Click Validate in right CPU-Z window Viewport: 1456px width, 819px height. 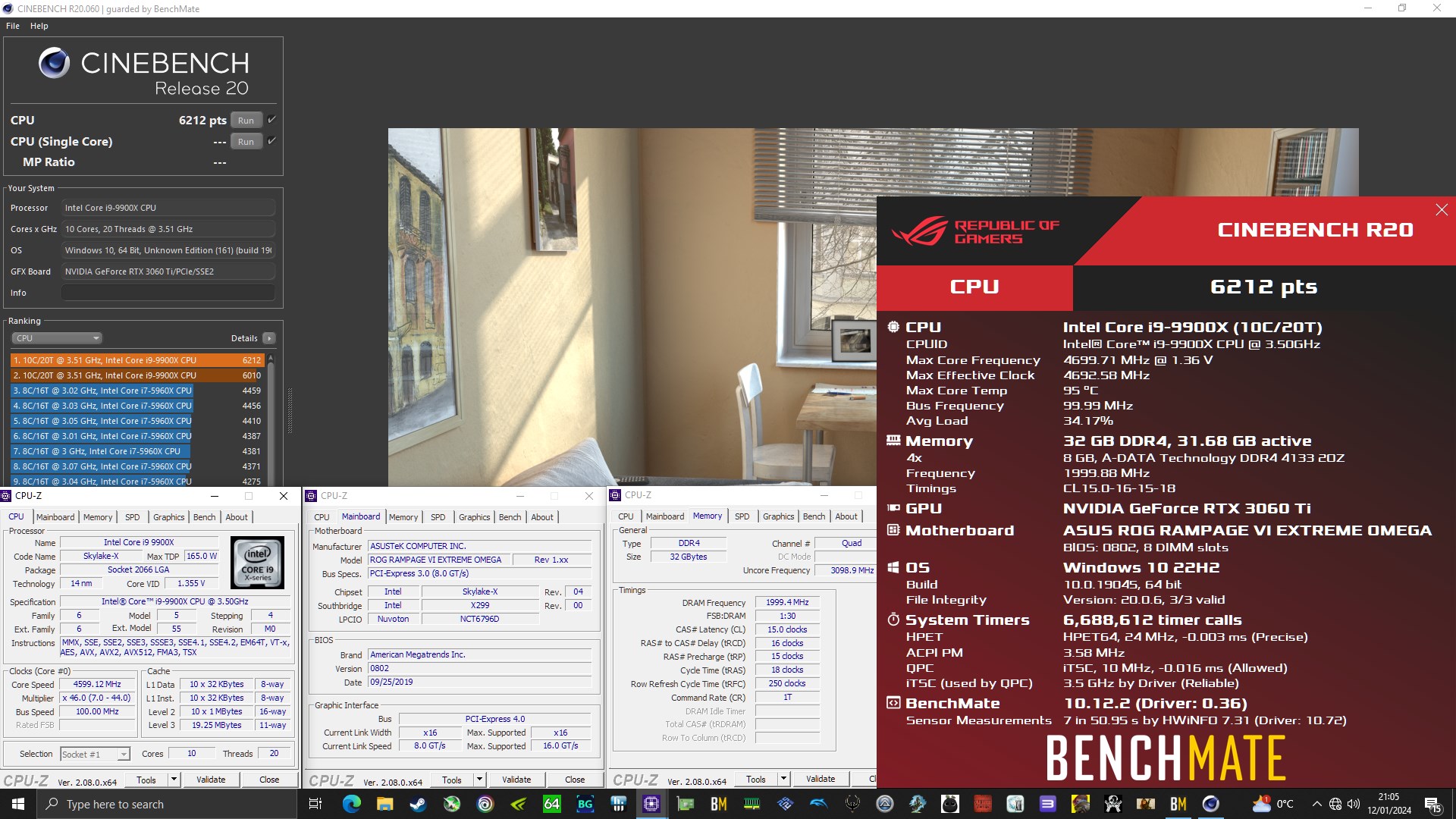pos(821,779)
